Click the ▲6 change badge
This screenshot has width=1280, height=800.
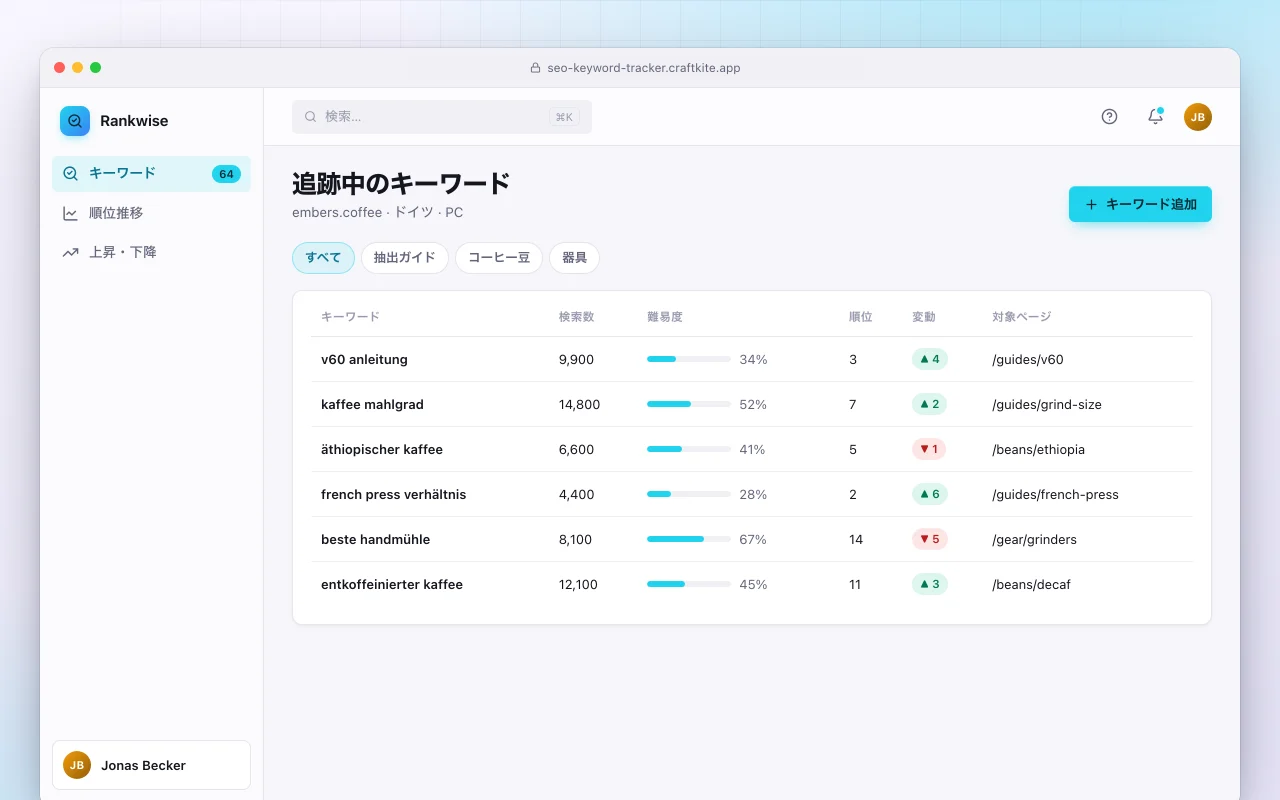click(930, 494)
